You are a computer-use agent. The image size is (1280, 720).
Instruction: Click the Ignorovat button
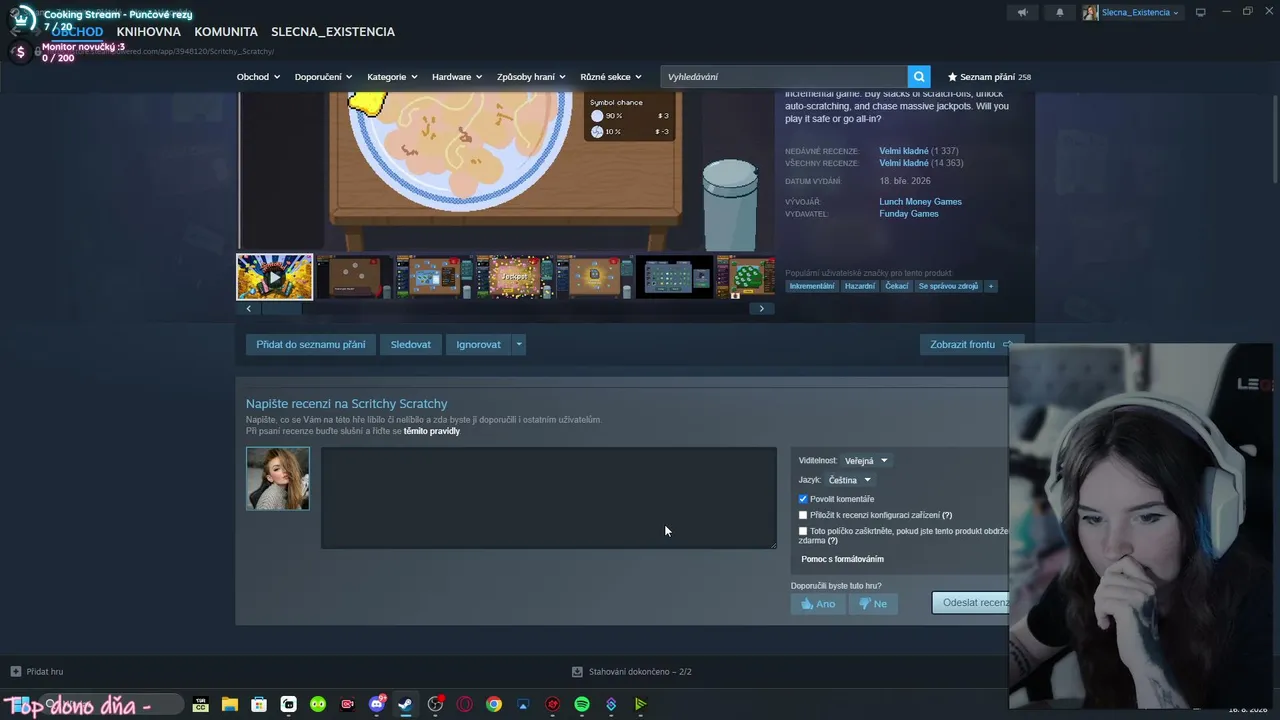pos(478,345)
